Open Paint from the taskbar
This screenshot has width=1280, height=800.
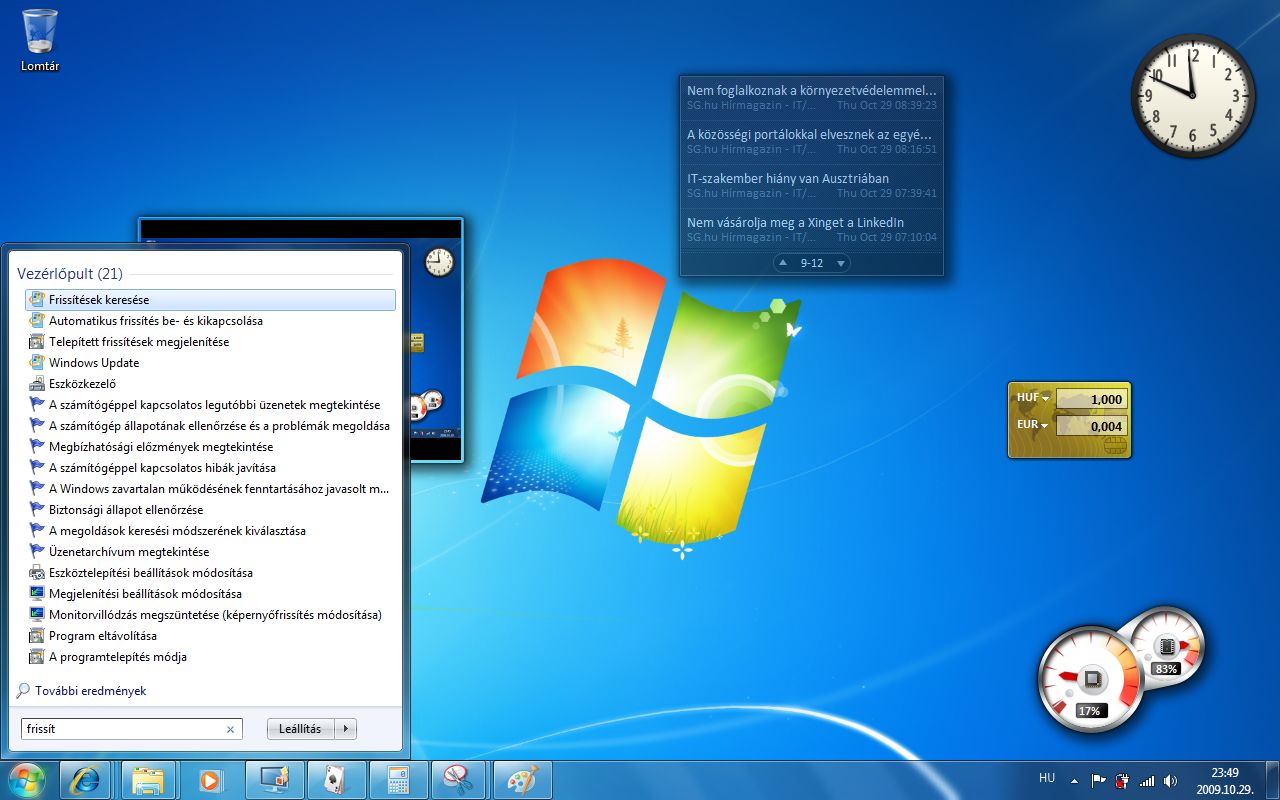point(522,779)
